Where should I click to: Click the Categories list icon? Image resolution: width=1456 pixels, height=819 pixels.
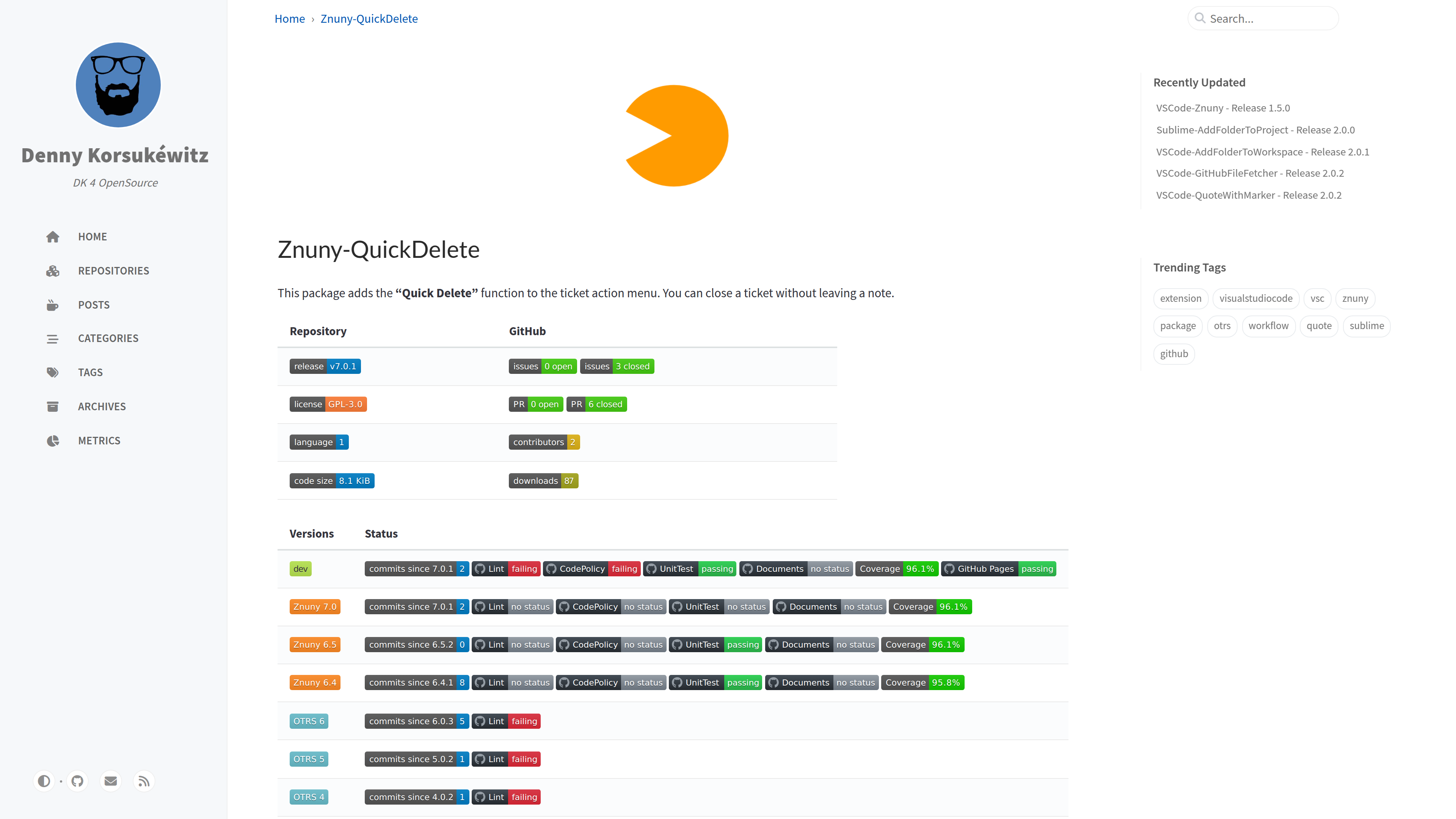click(53, 339)
